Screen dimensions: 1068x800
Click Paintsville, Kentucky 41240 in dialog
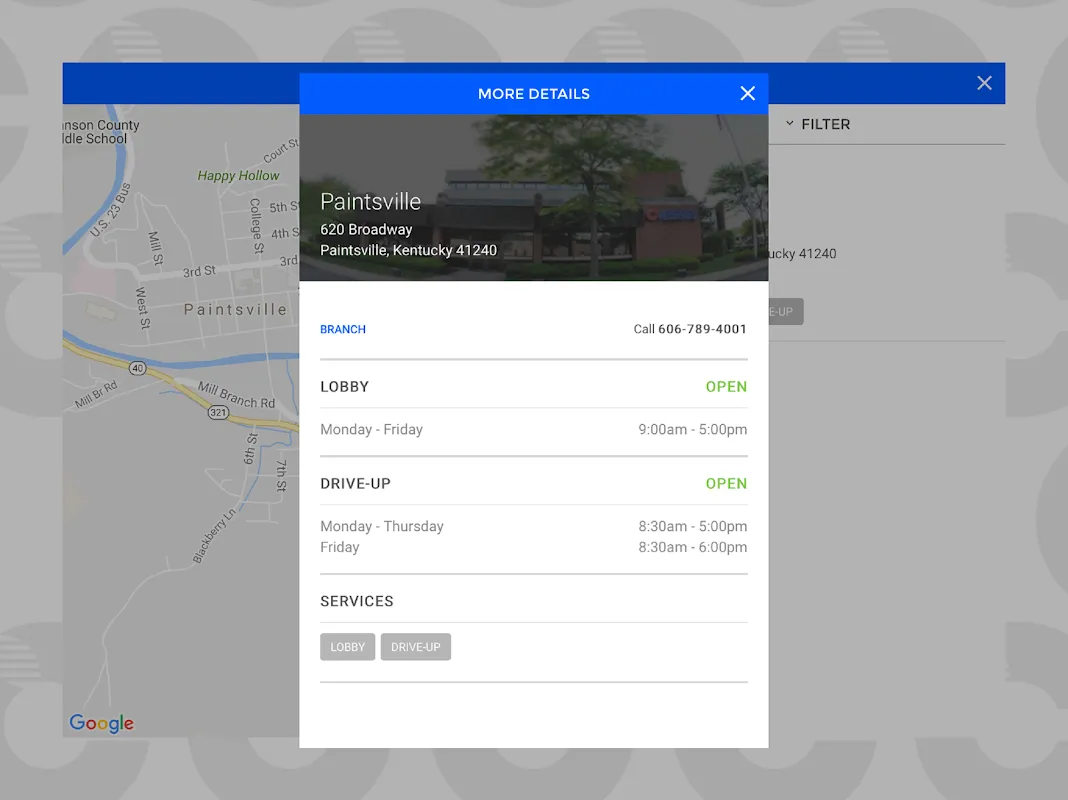pos(409,250)
